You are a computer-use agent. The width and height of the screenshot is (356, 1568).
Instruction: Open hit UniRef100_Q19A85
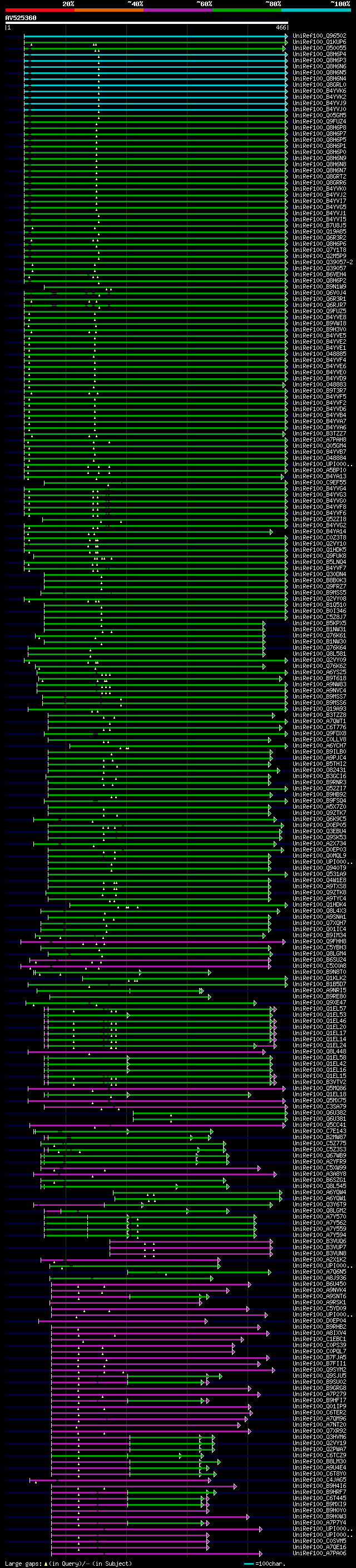[319, 231]
